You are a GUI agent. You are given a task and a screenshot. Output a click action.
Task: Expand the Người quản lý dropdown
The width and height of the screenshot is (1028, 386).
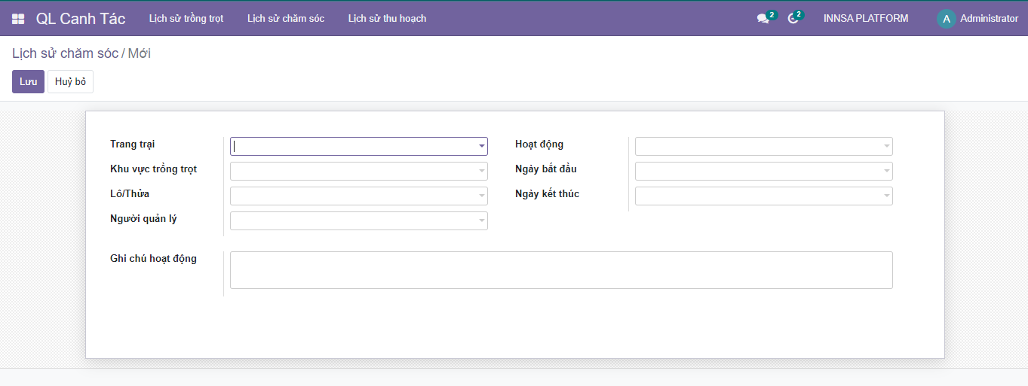click(x=359, y=221)
